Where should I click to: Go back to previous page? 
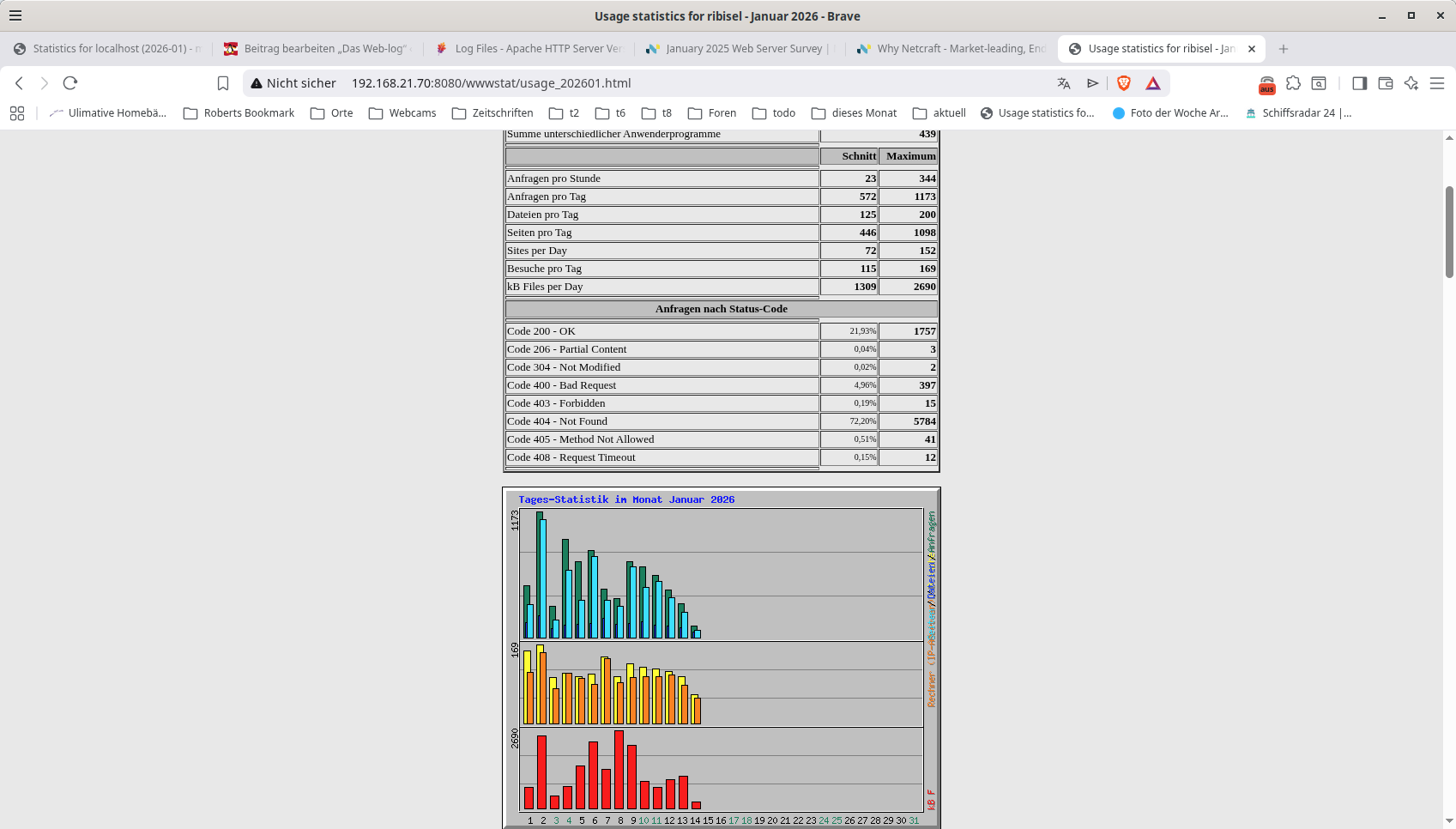pyautogui.click(x=19, y=83)
